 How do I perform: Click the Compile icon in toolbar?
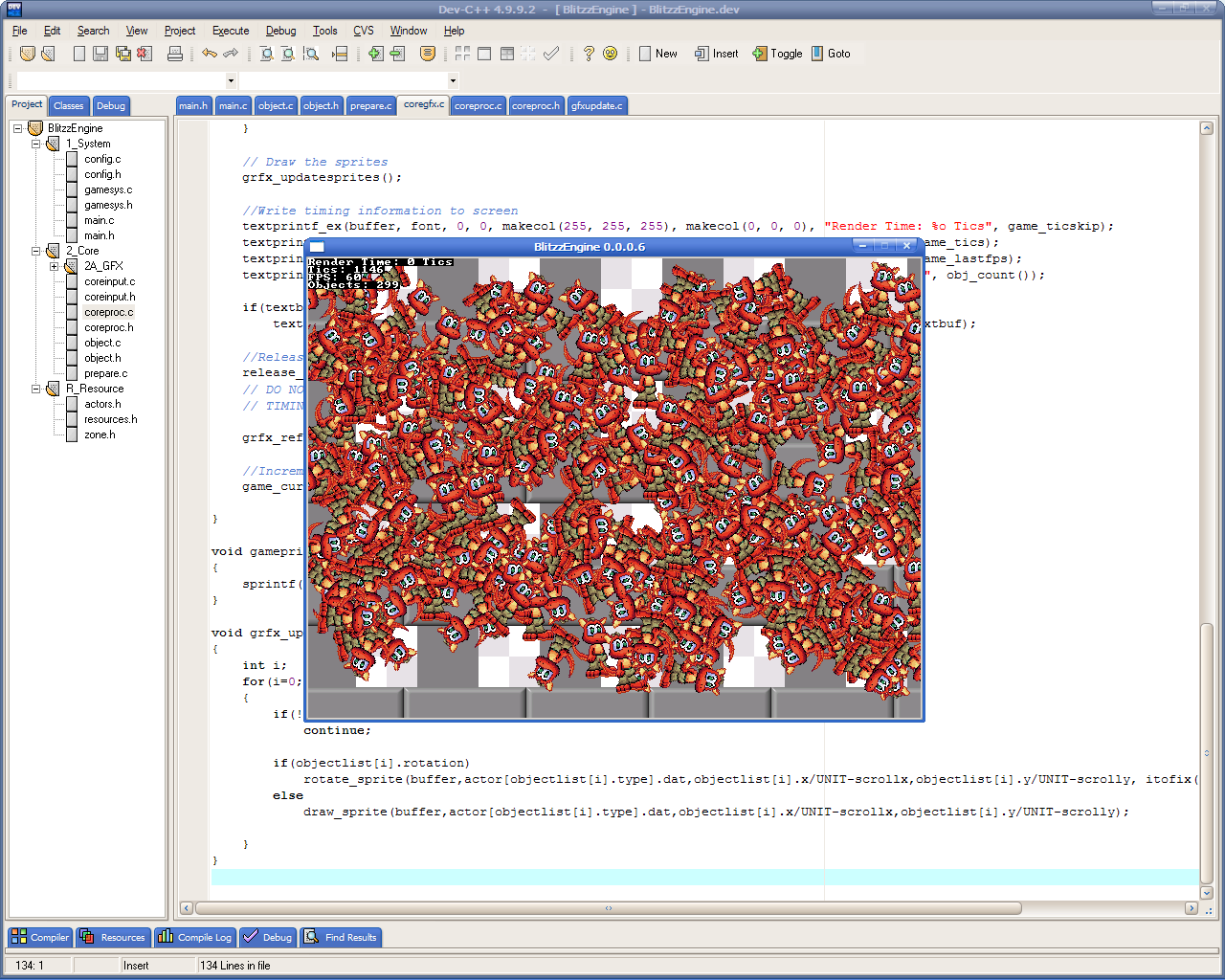(463, 54)
